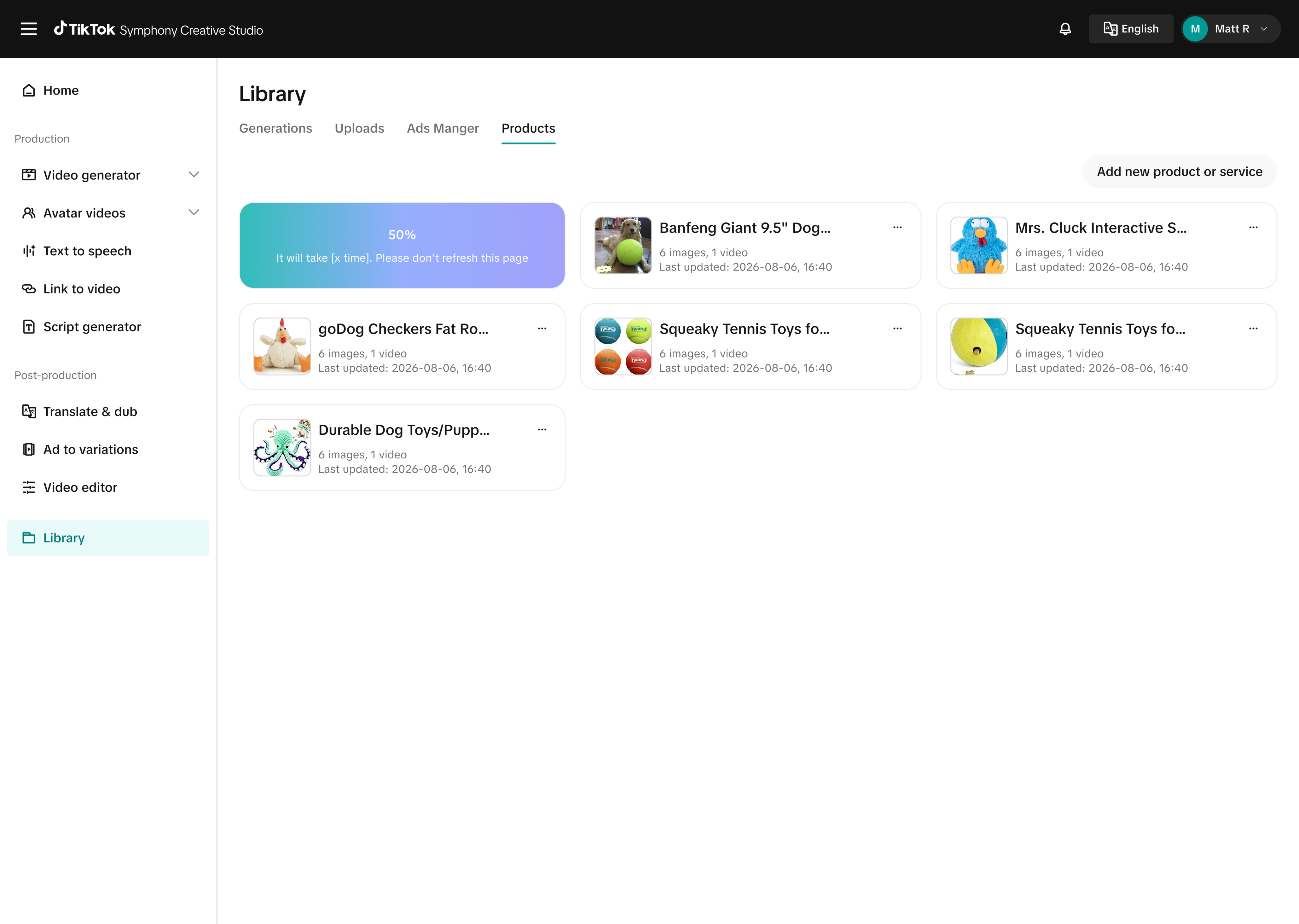Click Add new product or service
Screen dimensions: 1299x924
[1179, 172]
